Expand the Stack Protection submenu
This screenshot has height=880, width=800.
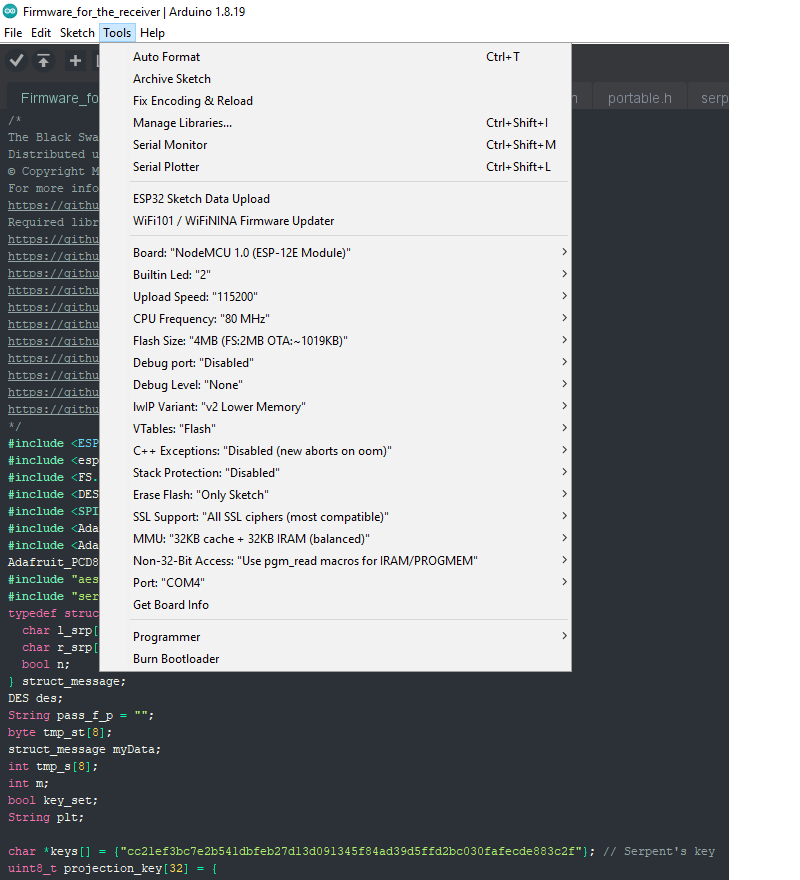pyautogui.click(x=335, y=473)
